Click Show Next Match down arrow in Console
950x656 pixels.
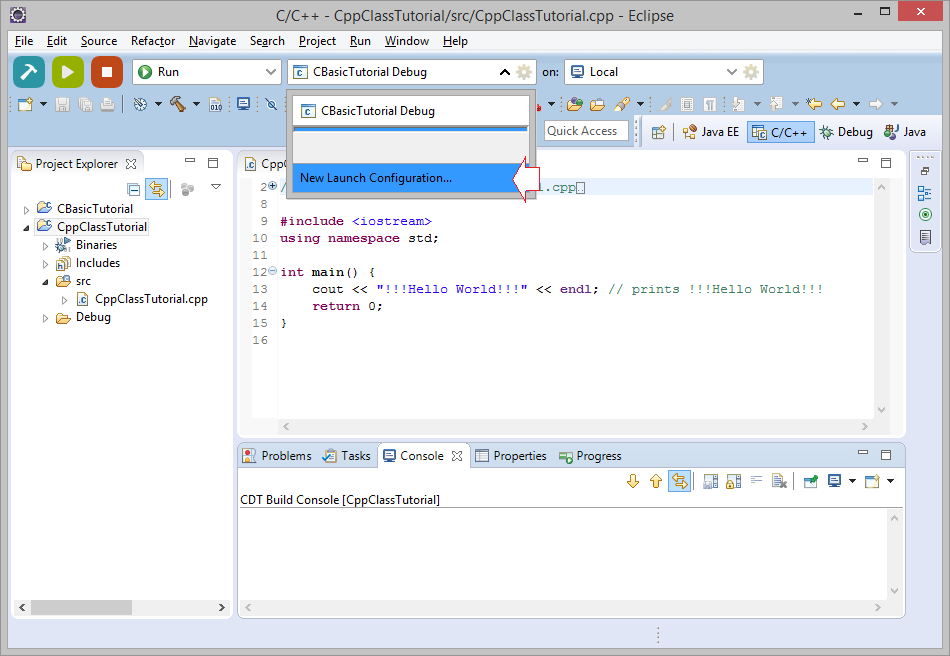coord(633,482)
